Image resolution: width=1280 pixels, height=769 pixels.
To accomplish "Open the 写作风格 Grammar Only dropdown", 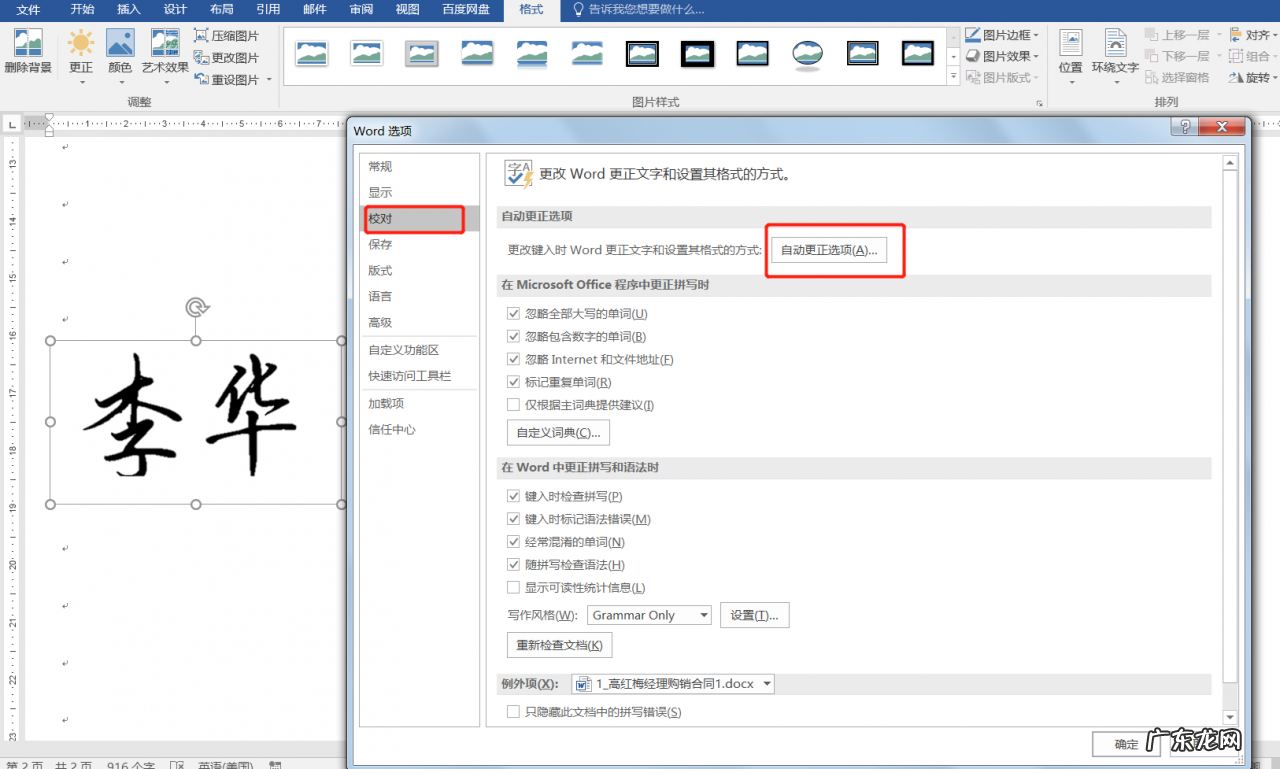I will click(703, 615).
